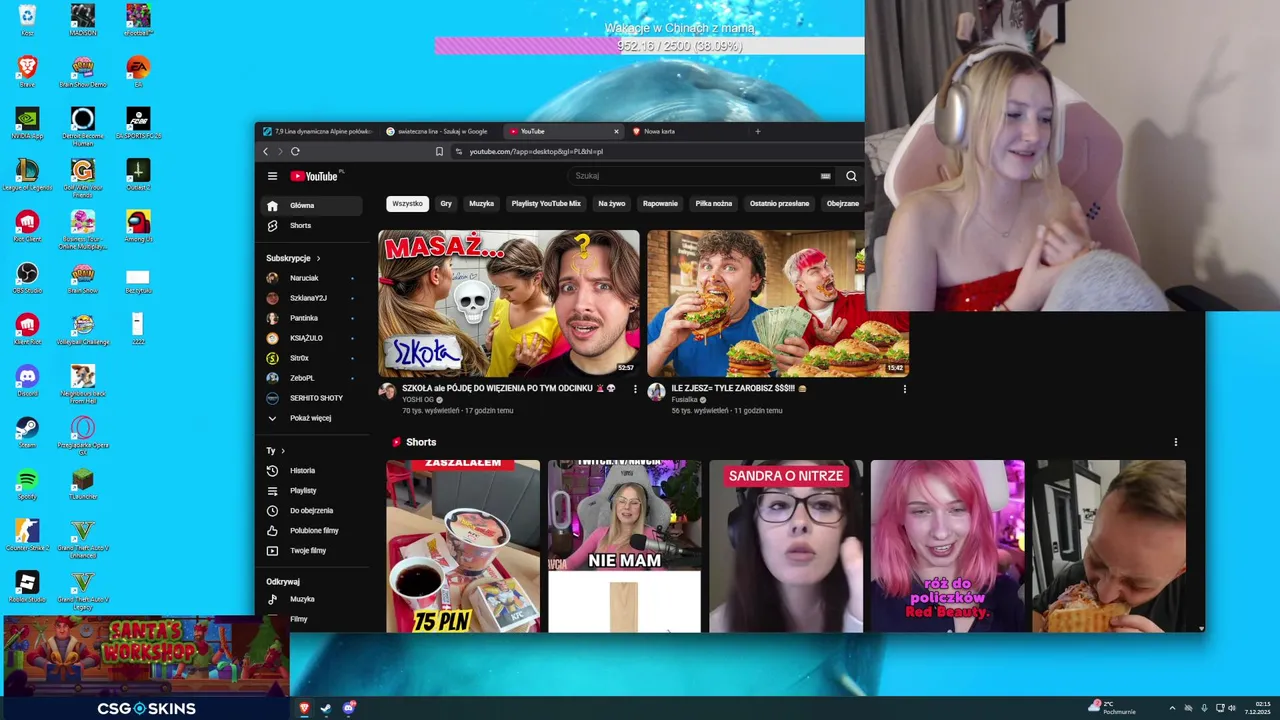Switch to the Google search tab
The image size is (1280, 720).
pos(440,131)
